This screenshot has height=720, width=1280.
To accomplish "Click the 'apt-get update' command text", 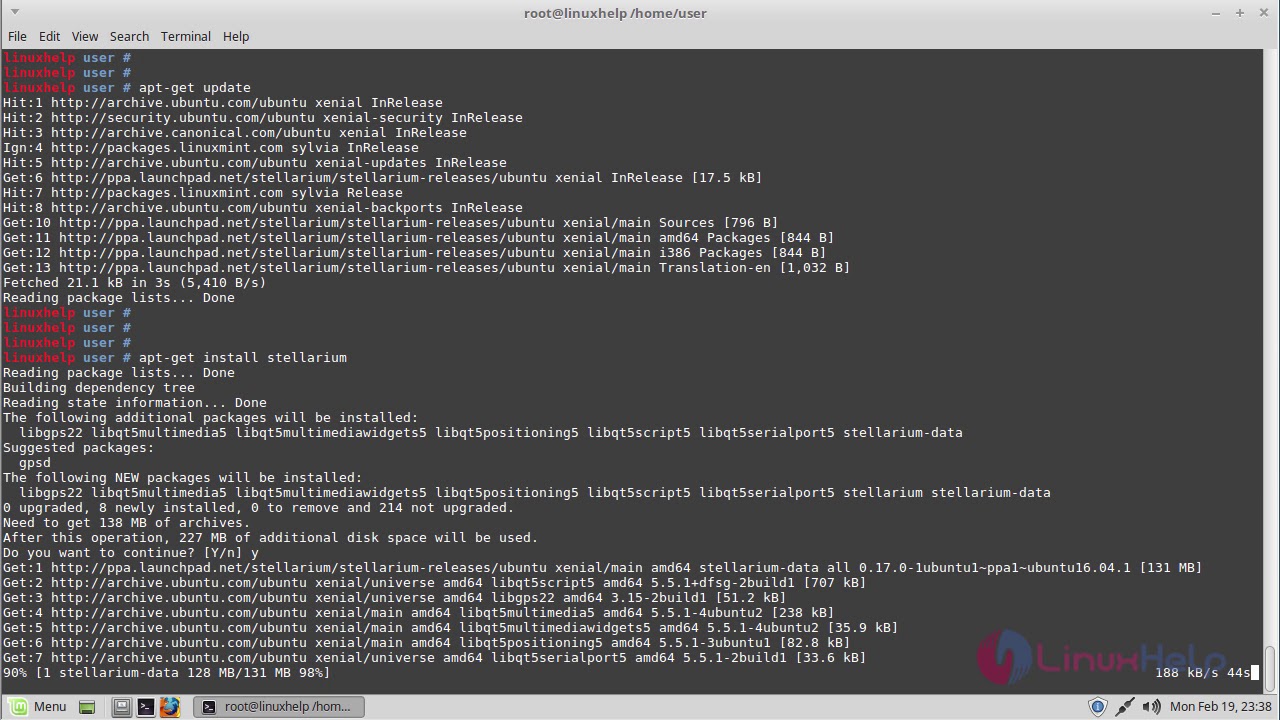I will 195,87.
